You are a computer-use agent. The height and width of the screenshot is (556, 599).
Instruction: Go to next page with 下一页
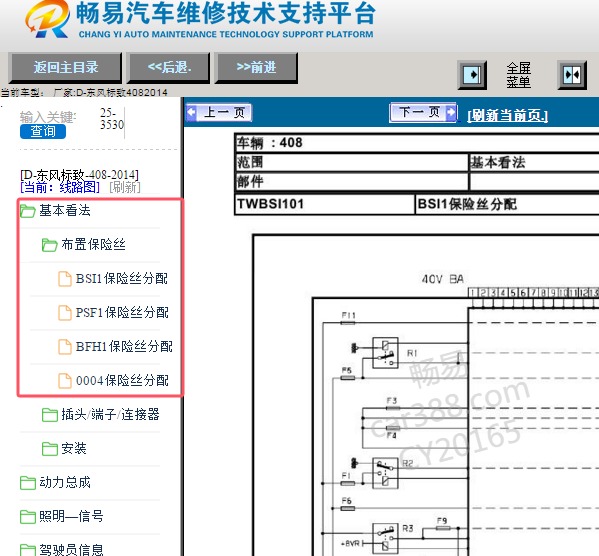423,112
